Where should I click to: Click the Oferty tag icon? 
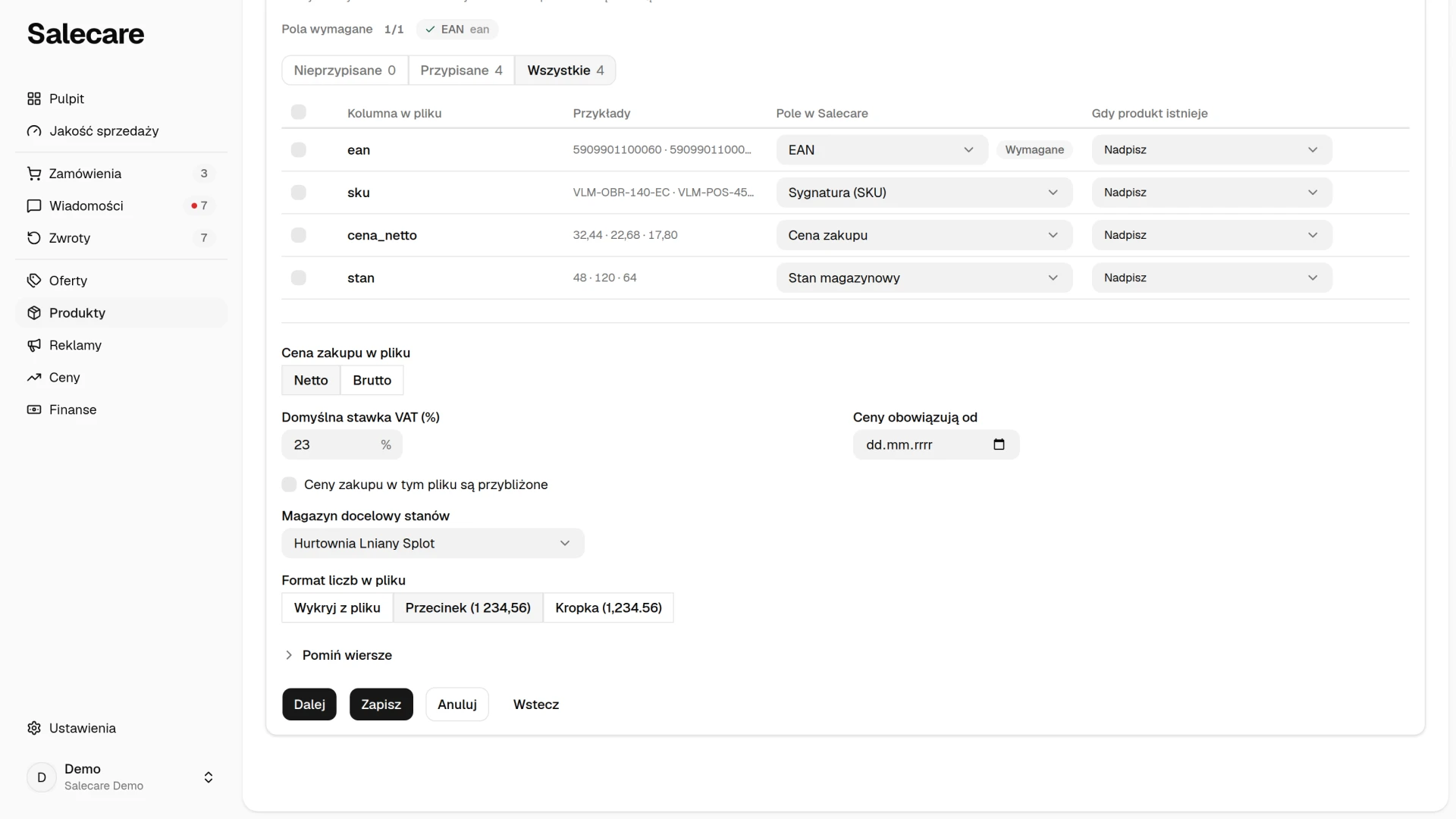click(34, 281)
